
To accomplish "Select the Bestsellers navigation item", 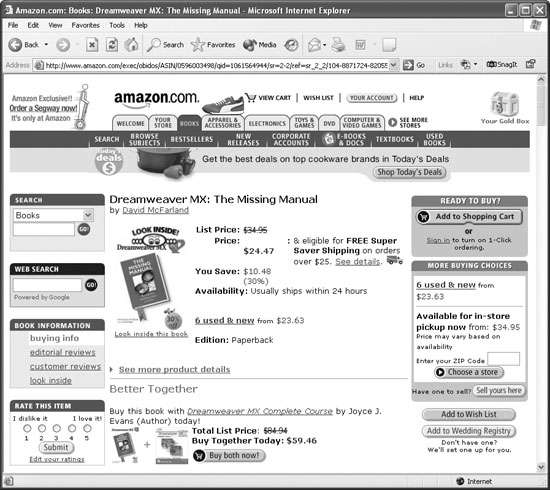I will [192, 139].
